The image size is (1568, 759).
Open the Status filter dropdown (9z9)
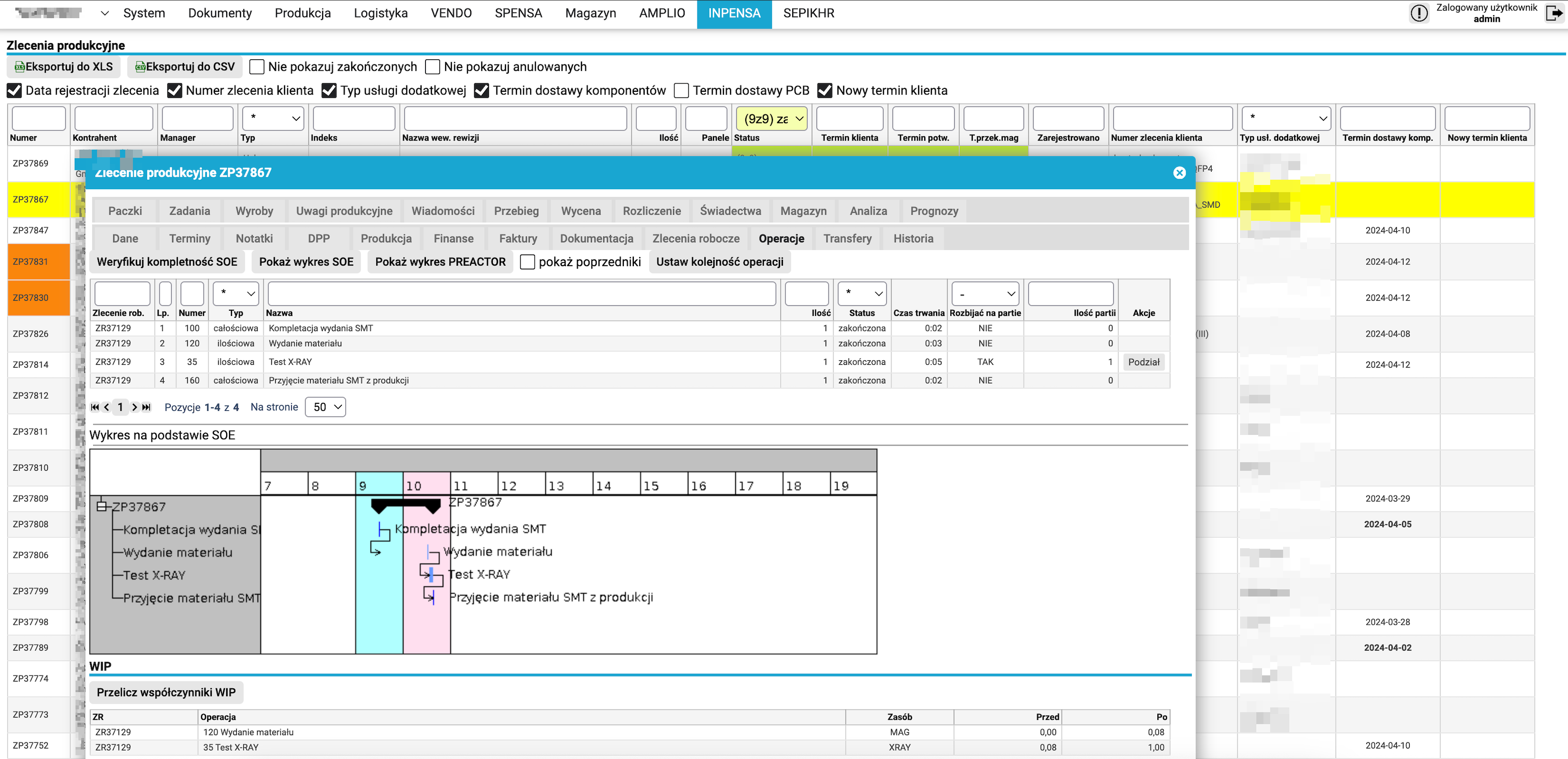[772, 119]
